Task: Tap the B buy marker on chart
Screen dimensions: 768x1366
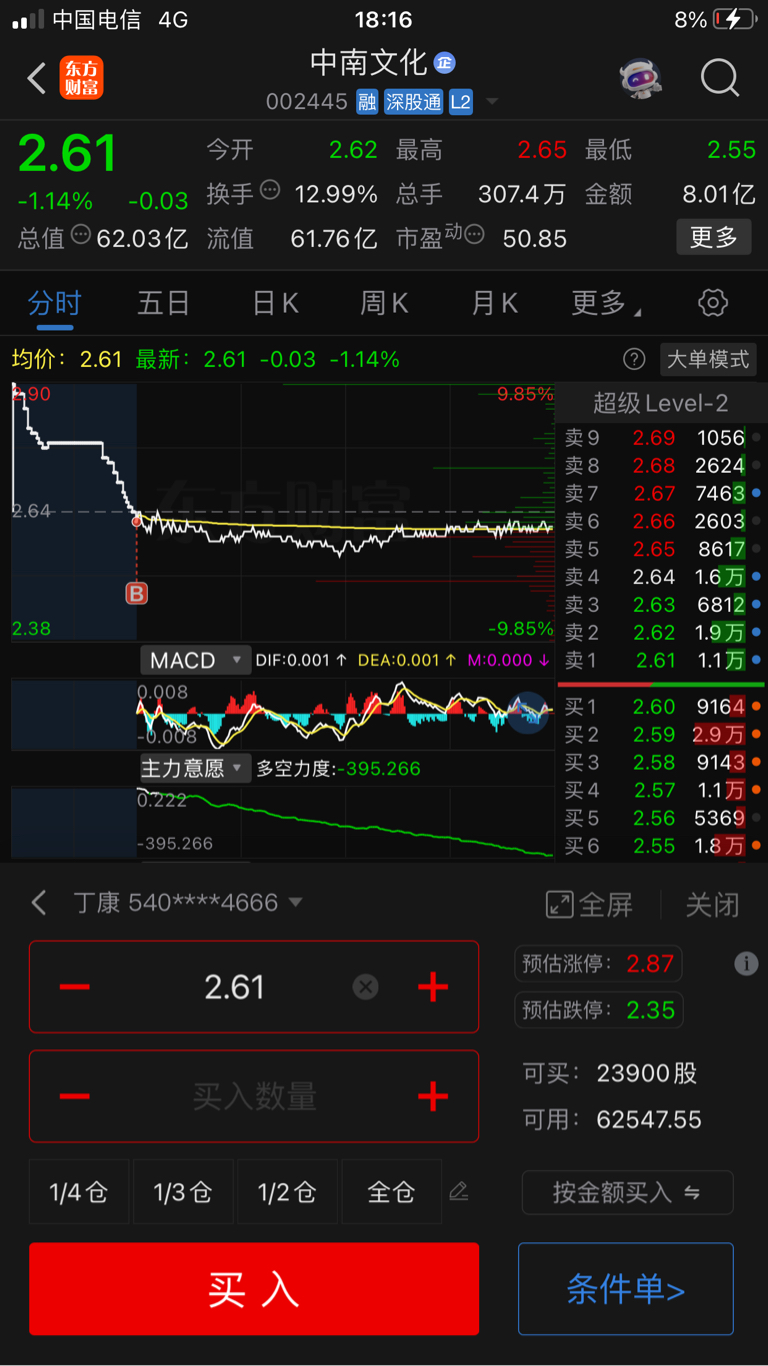Action: click(136, 594)
